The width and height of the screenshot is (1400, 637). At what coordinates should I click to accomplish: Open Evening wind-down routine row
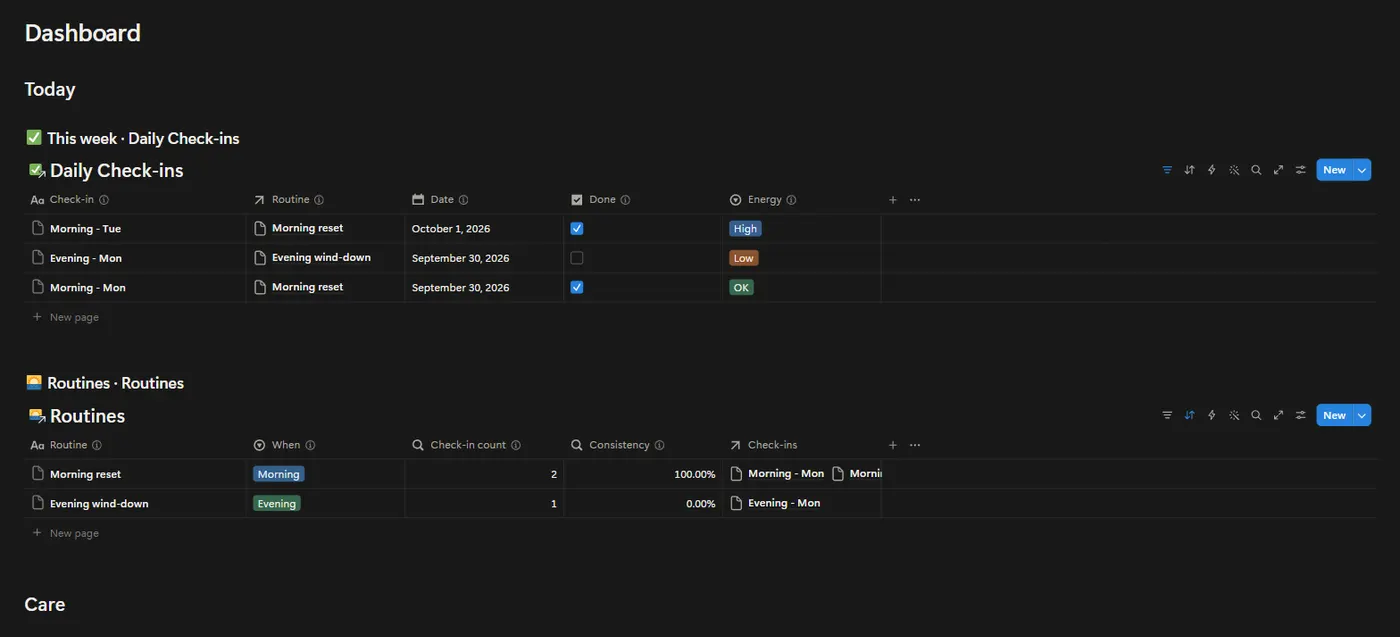[x=99, y=504]
